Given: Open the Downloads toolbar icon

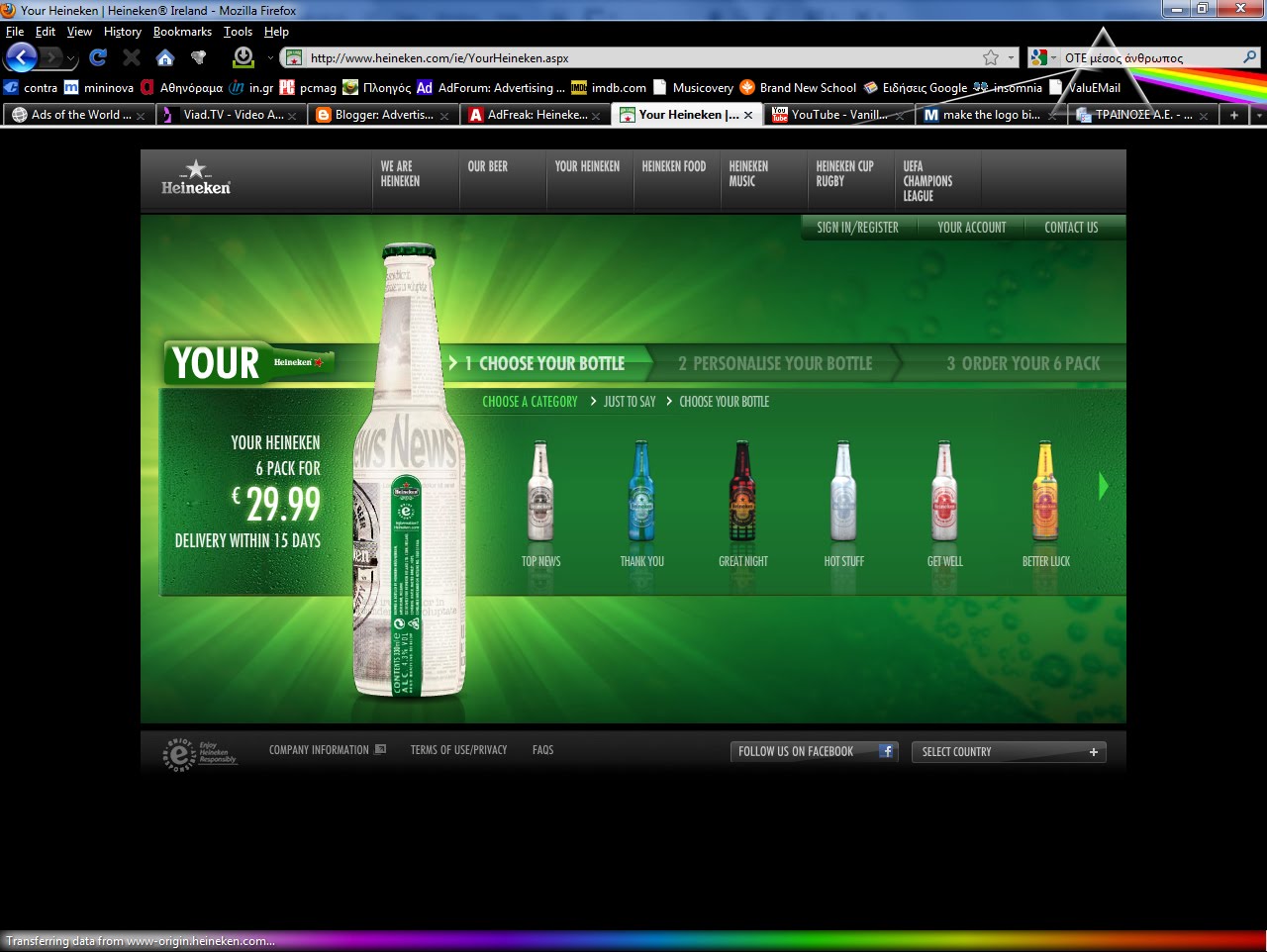Looking at the screenshot, I should [243, 57].
